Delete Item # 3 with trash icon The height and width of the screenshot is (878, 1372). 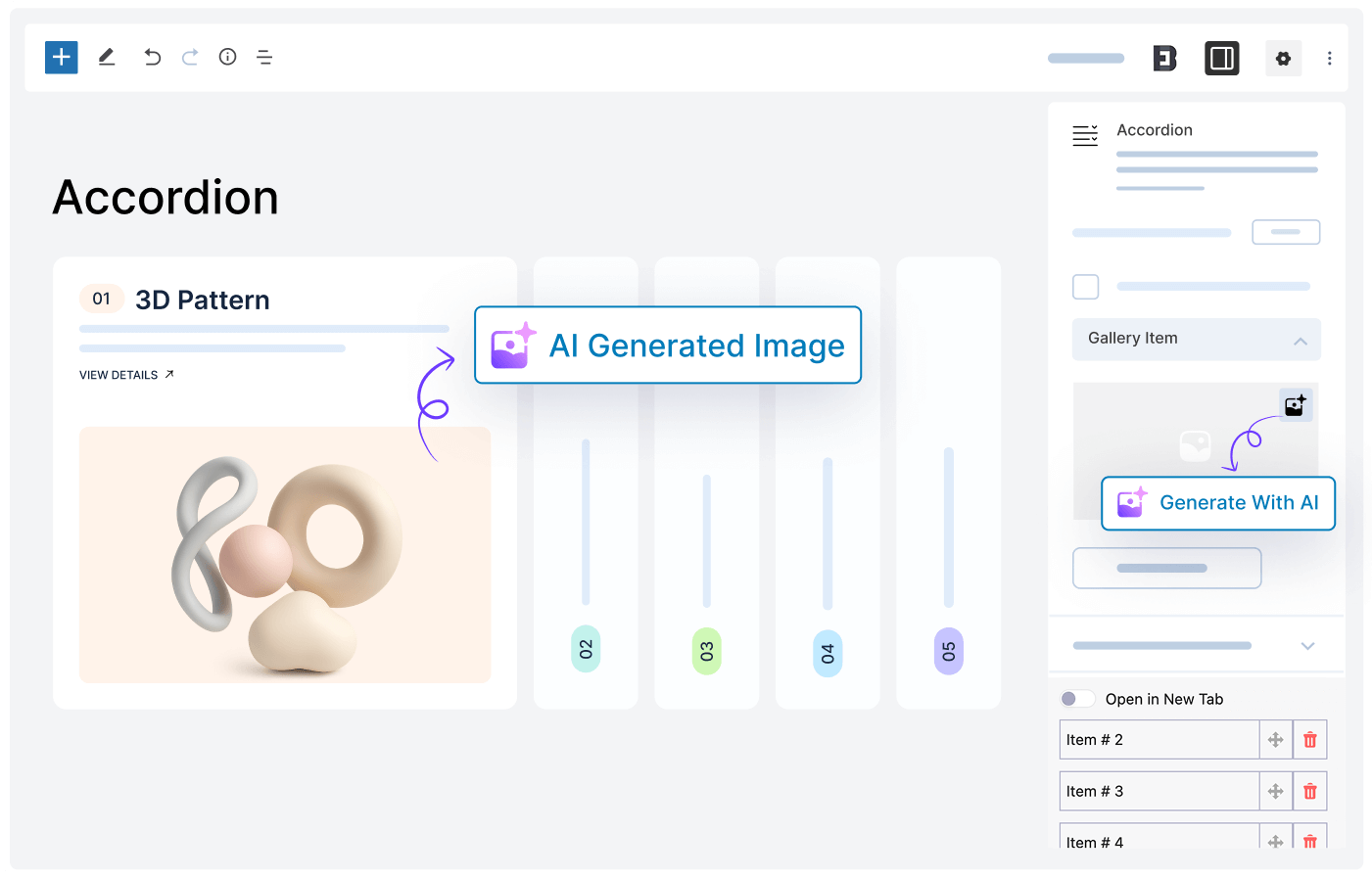coord(1309,791)
